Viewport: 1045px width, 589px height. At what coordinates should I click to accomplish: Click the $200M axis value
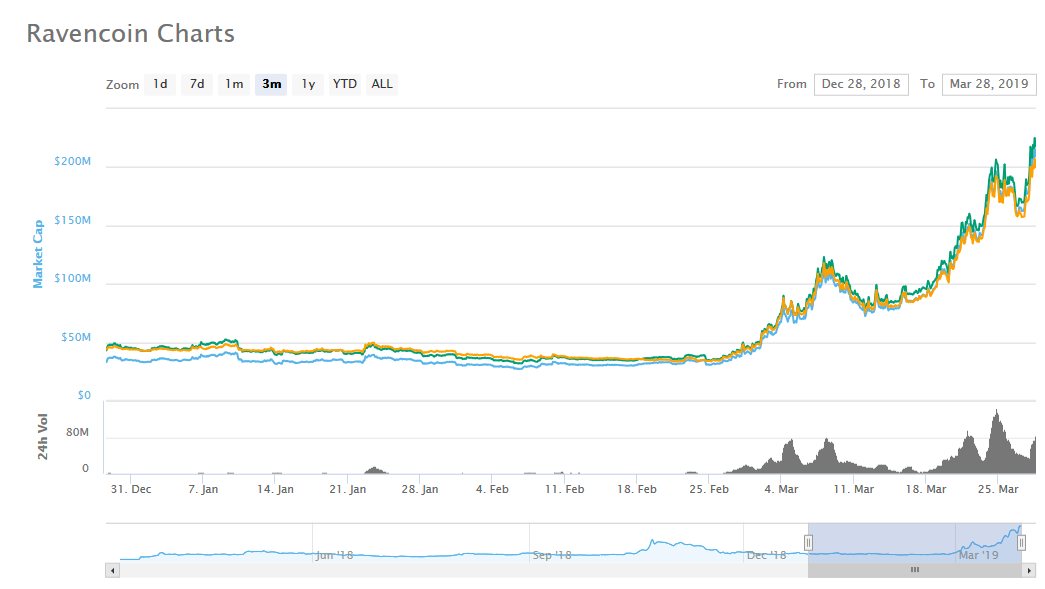click(x=73, y=161)
